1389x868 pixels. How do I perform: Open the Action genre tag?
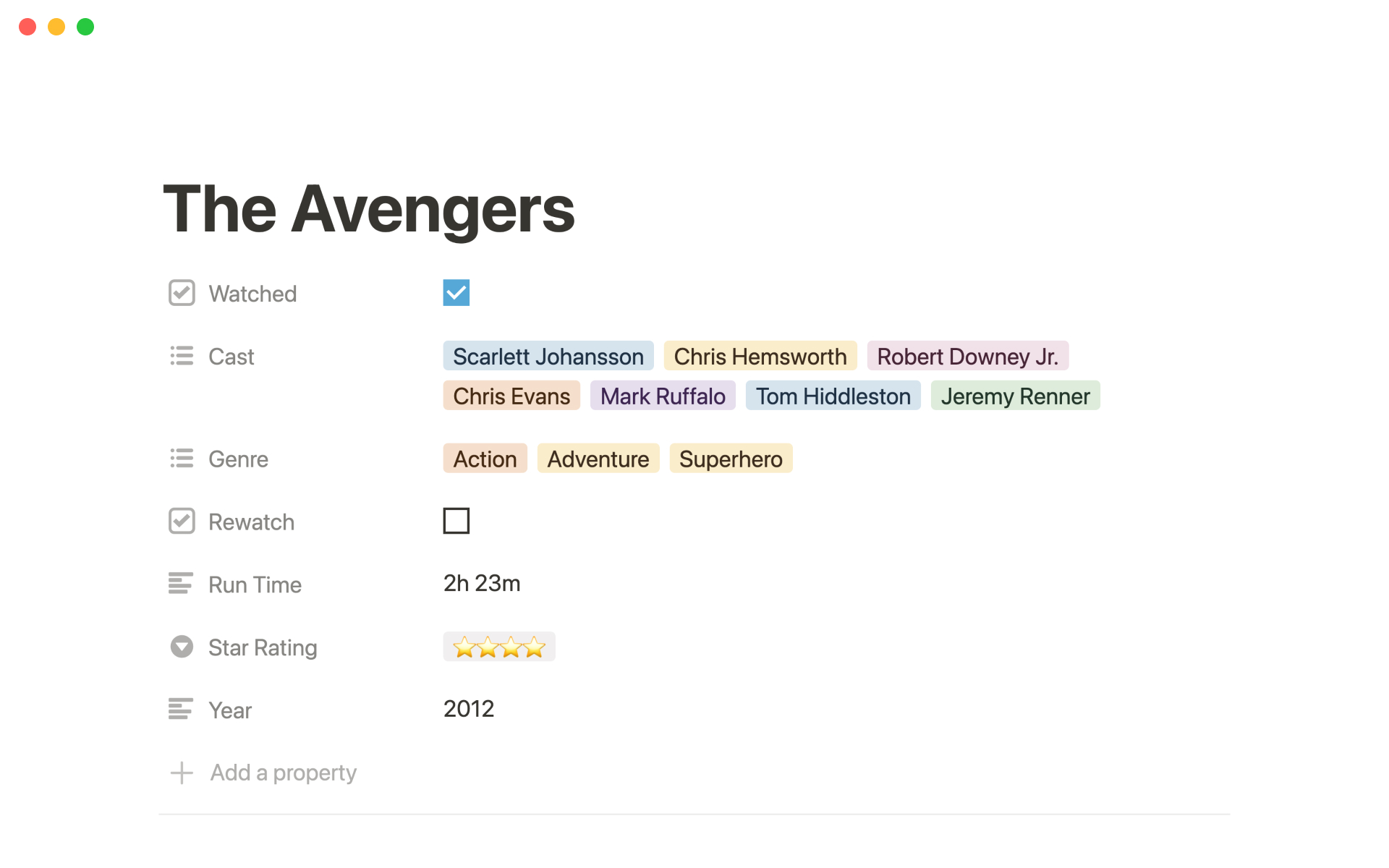[x=485, y=459]
